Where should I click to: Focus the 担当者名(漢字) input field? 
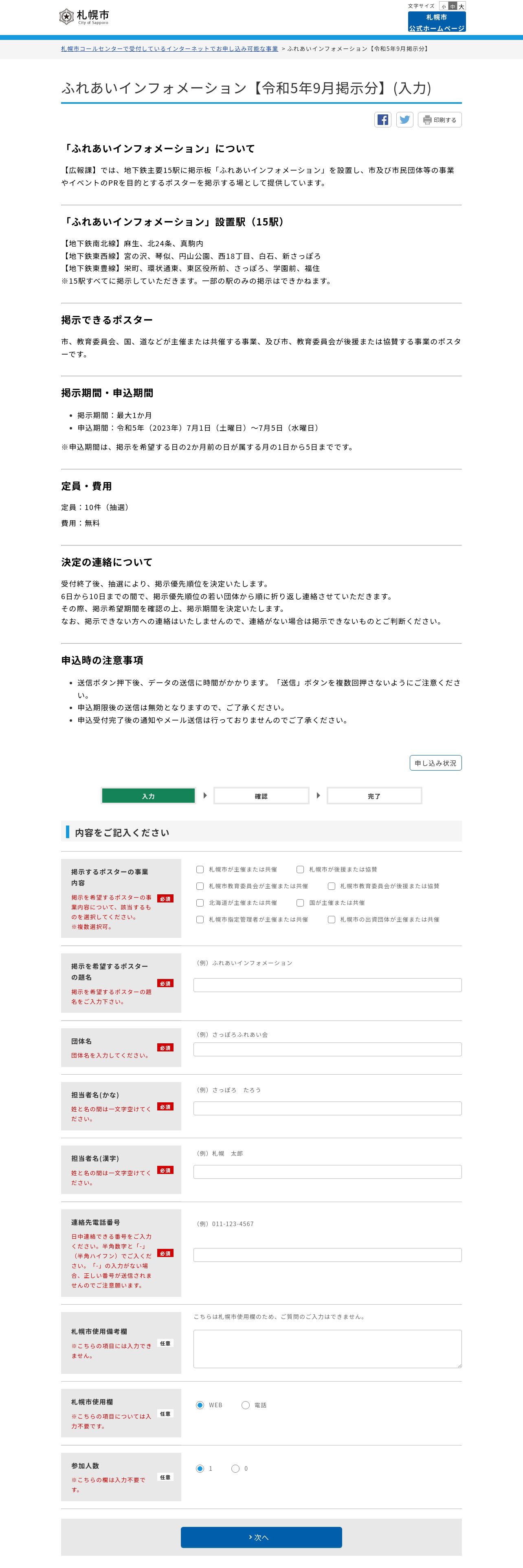(327, 1172)
